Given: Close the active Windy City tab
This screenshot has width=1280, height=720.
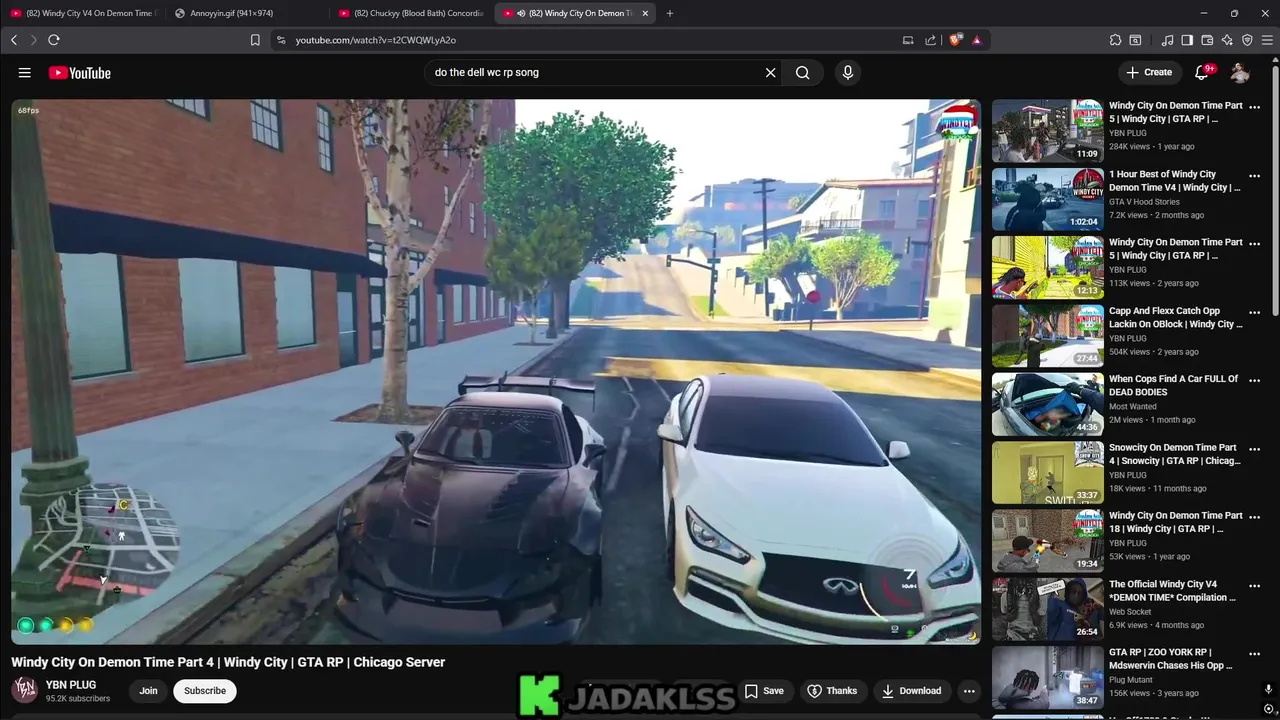Looking at the screenshot, I should [x=645, y=13].
